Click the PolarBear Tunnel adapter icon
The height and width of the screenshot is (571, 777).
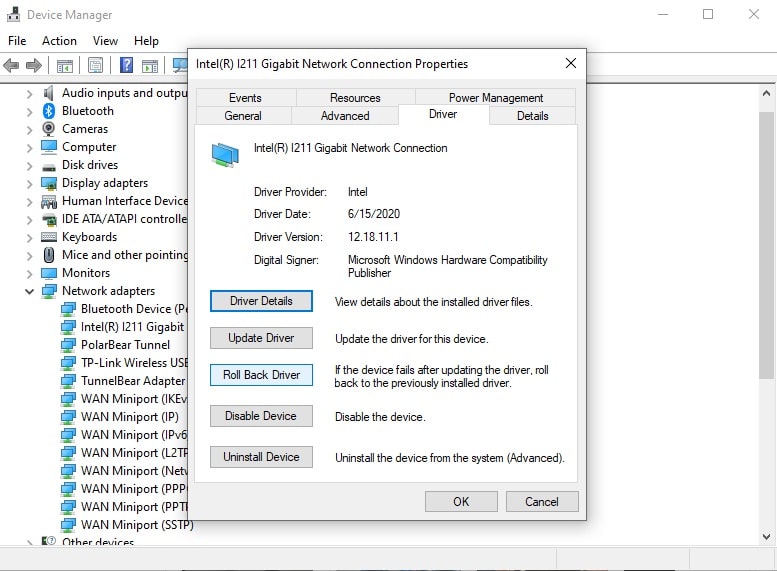pos(68,345)
